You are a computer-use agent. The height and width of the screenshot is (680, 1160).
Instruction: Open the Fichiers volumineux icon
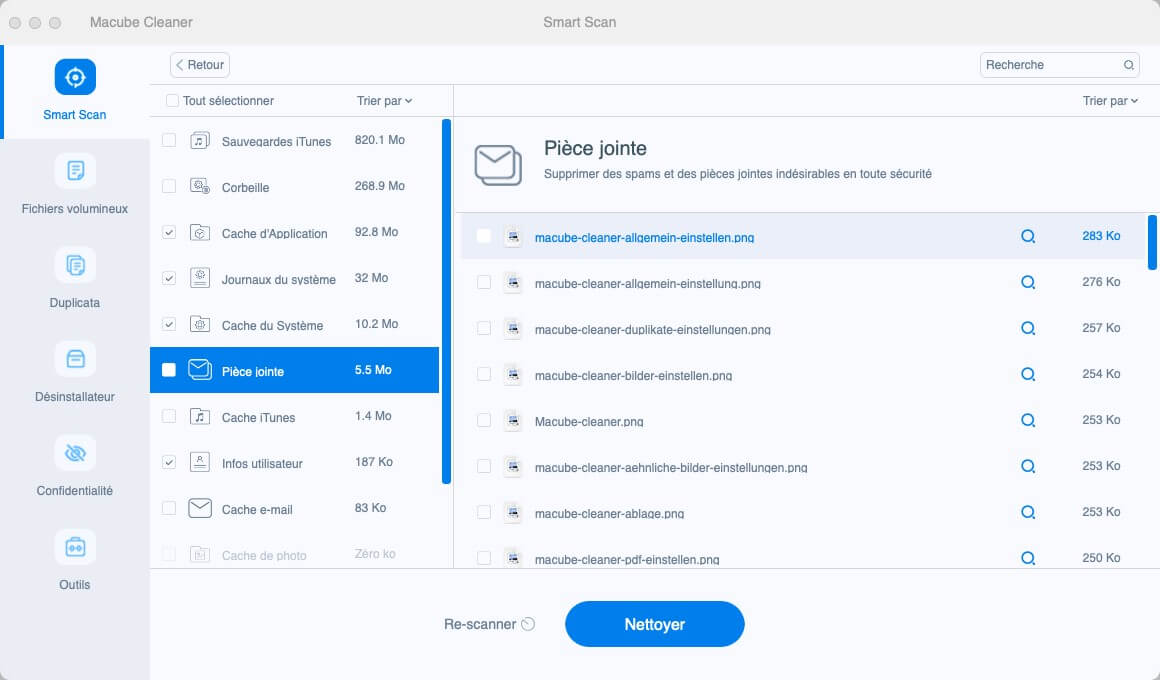pyautogui.click(x=75, y=171)
